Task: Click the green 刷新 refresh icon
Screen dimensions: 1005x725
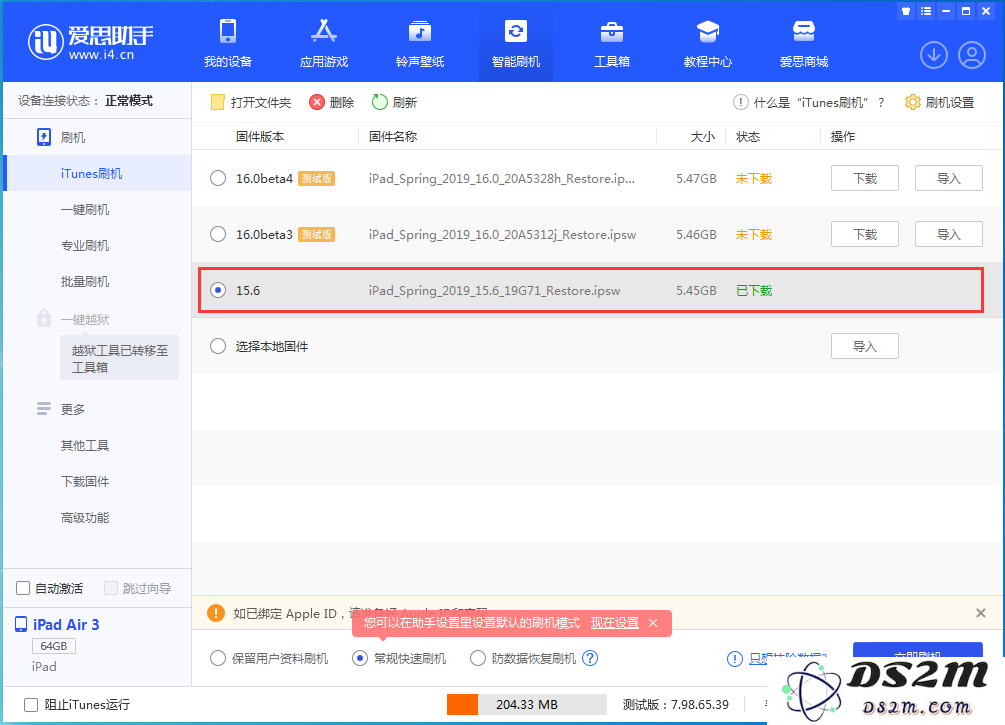Action: pyautogui.click(x=379, y=103)
